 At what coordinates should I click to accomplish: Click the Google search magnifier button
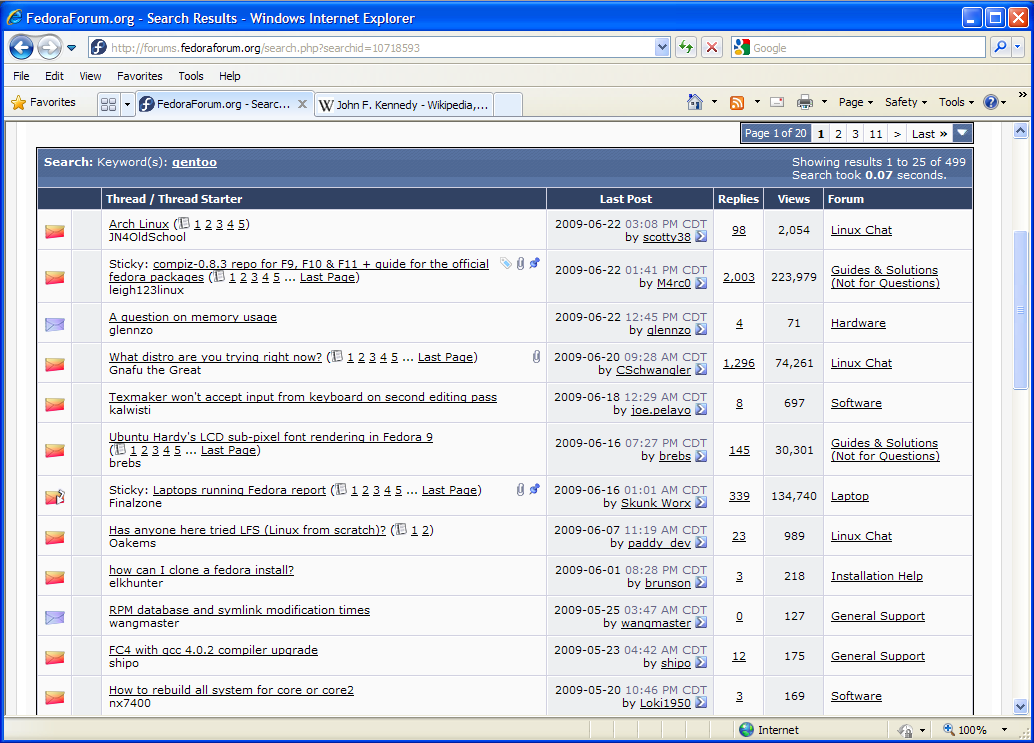pos(1001,47)
